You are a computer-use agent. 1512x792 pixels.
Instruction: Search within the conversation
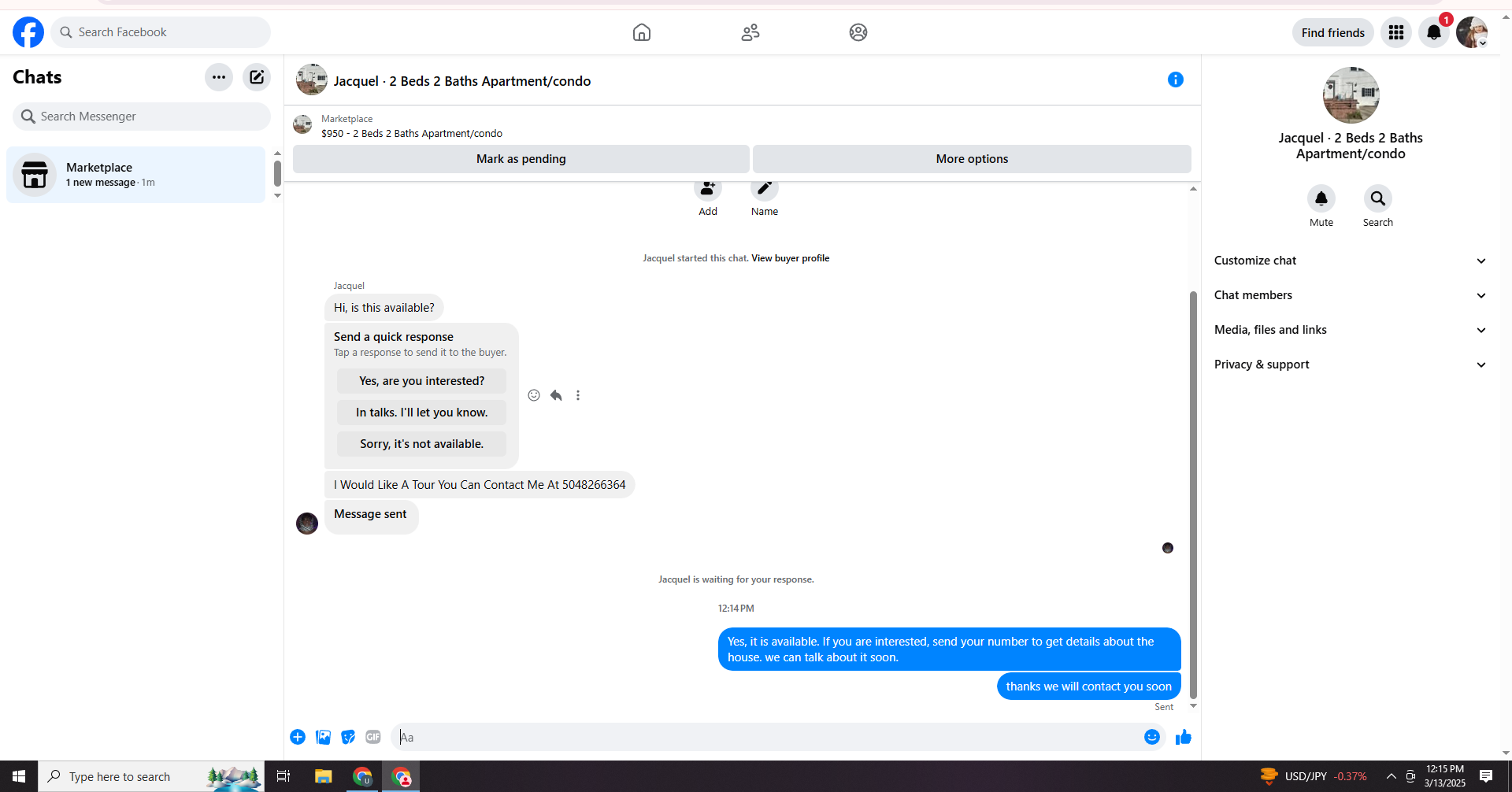1378,199
